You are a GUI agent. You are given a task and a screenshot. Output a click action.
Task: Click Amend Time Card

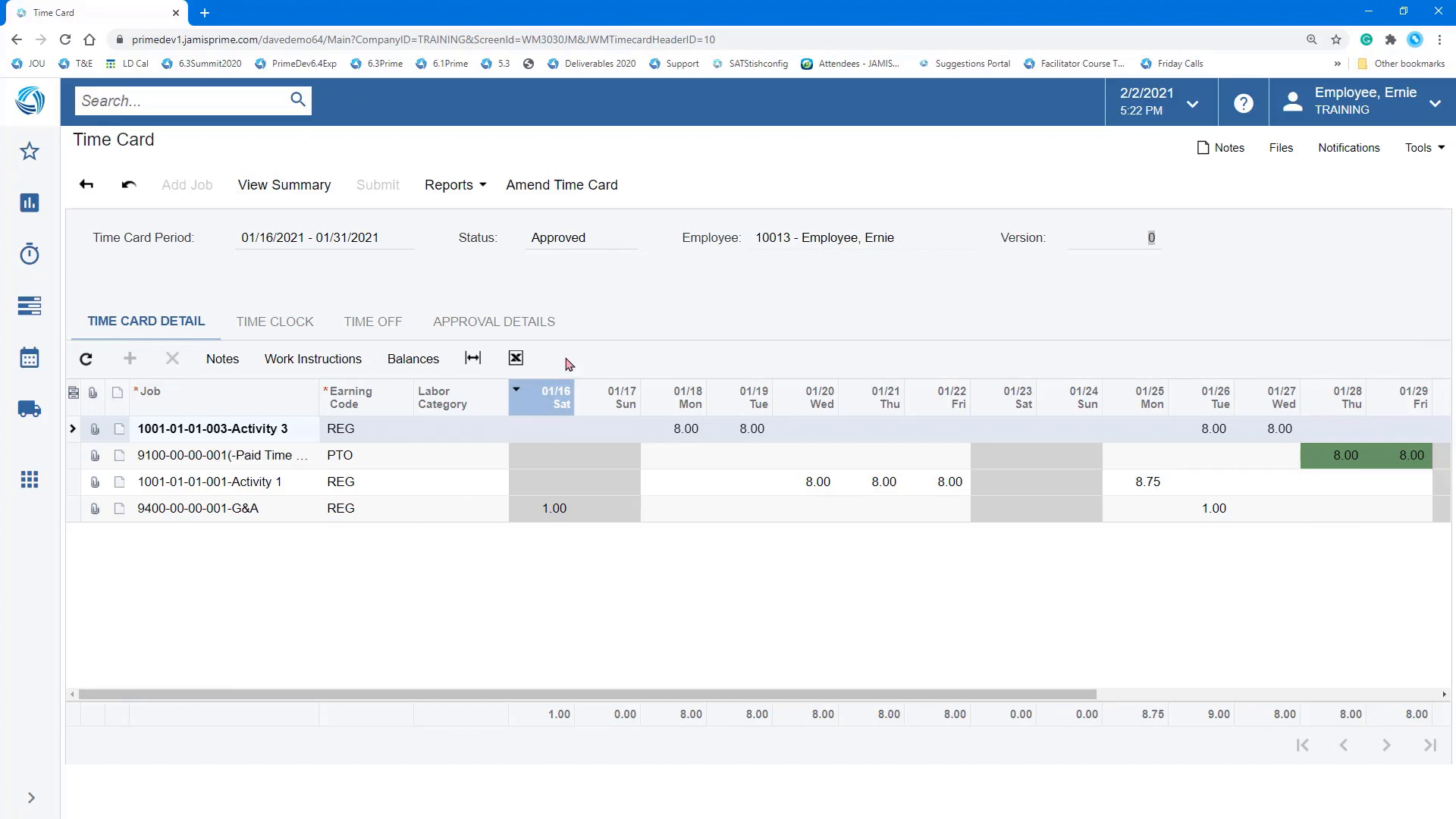pos(561,184)
